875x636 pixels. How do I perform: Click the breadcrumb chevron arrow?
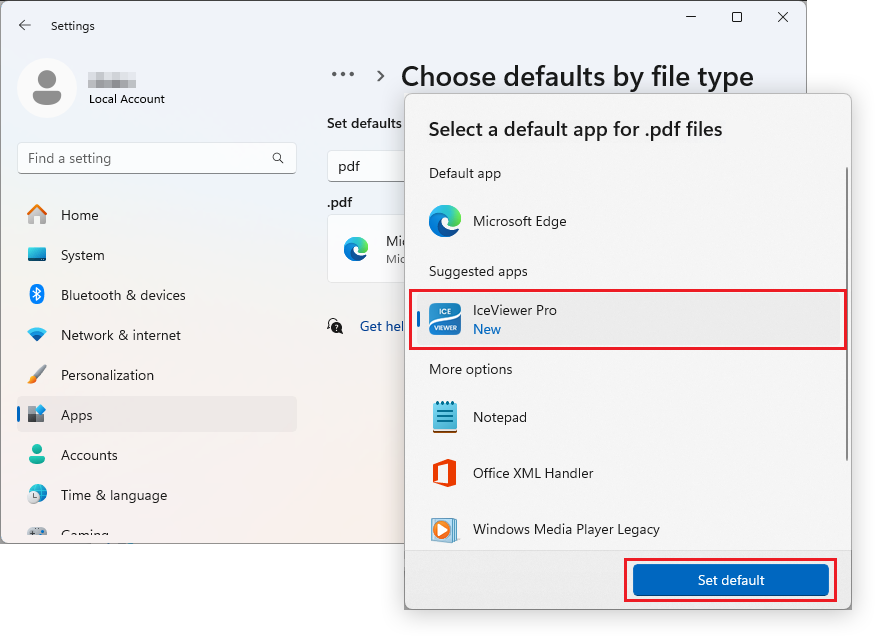click(x=381, y=76)
